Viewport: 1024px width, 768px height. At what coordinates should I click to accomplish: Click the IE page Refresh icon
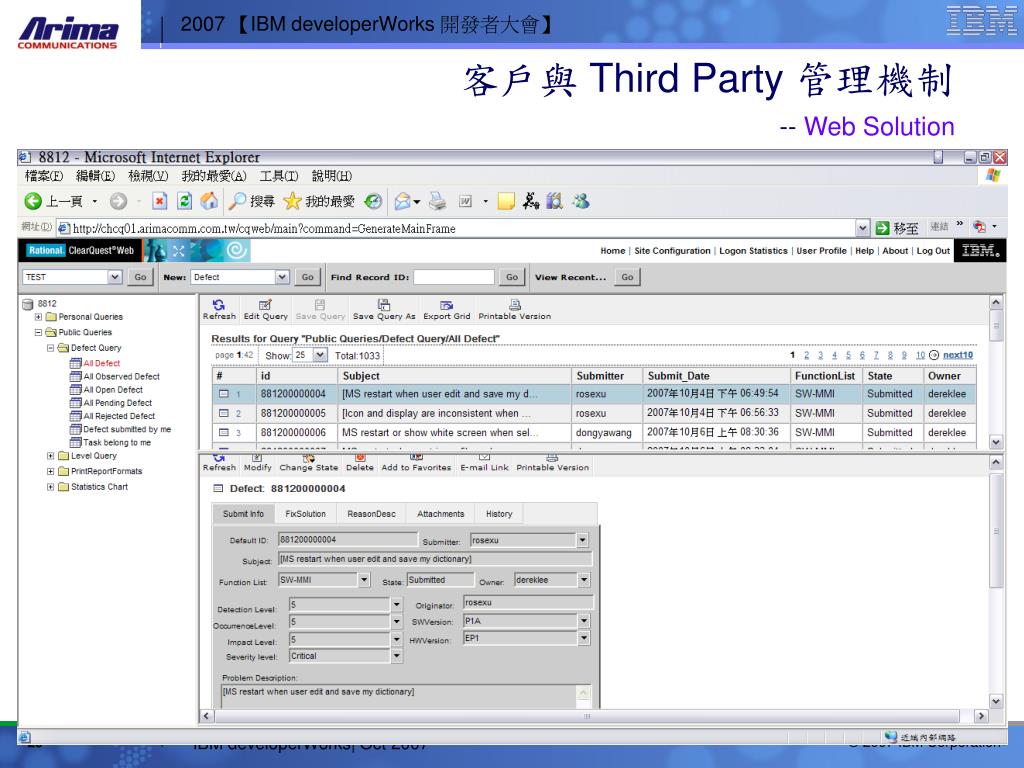(x=185, y=201)
